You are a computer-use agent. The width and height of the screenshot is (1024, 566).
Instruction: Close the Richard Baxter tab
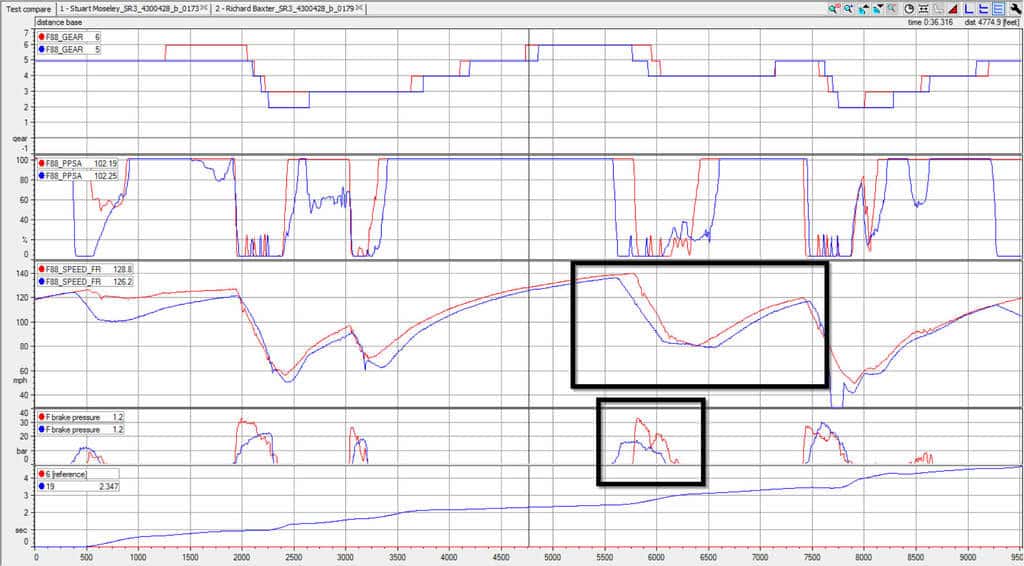[358, 9]
